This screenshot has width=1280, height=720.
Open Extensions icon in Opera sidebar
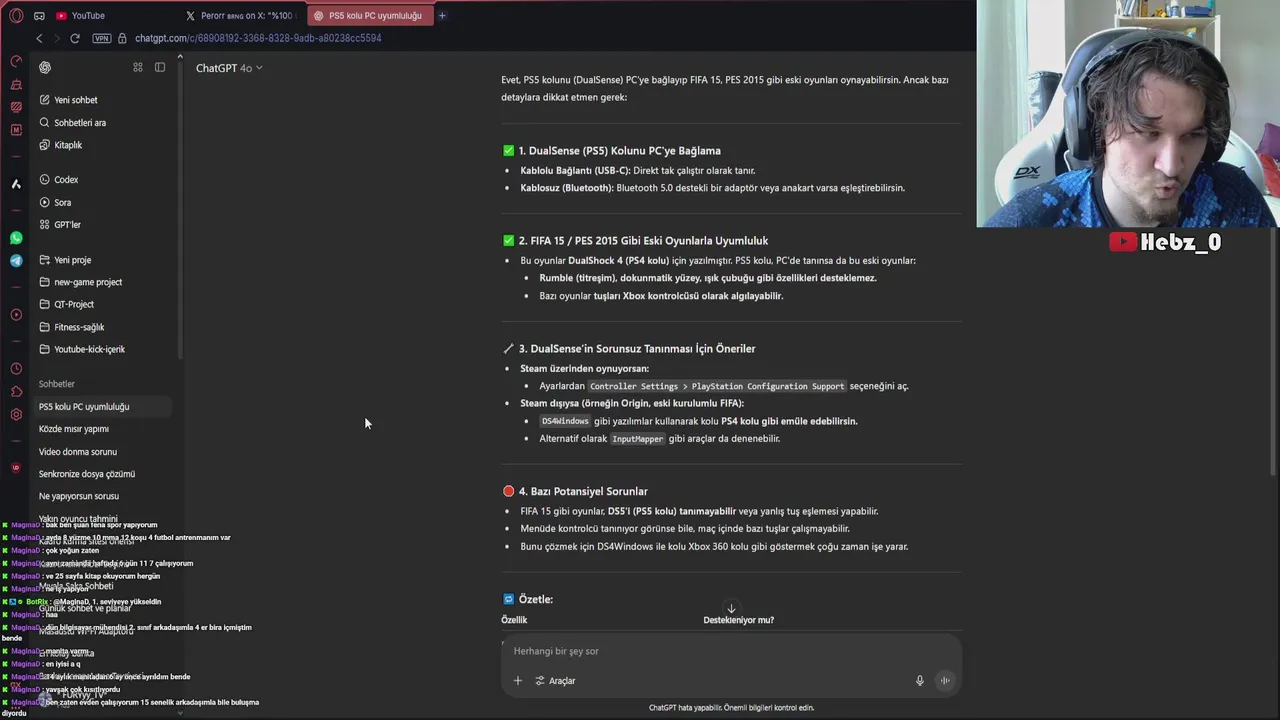(16, 392)
